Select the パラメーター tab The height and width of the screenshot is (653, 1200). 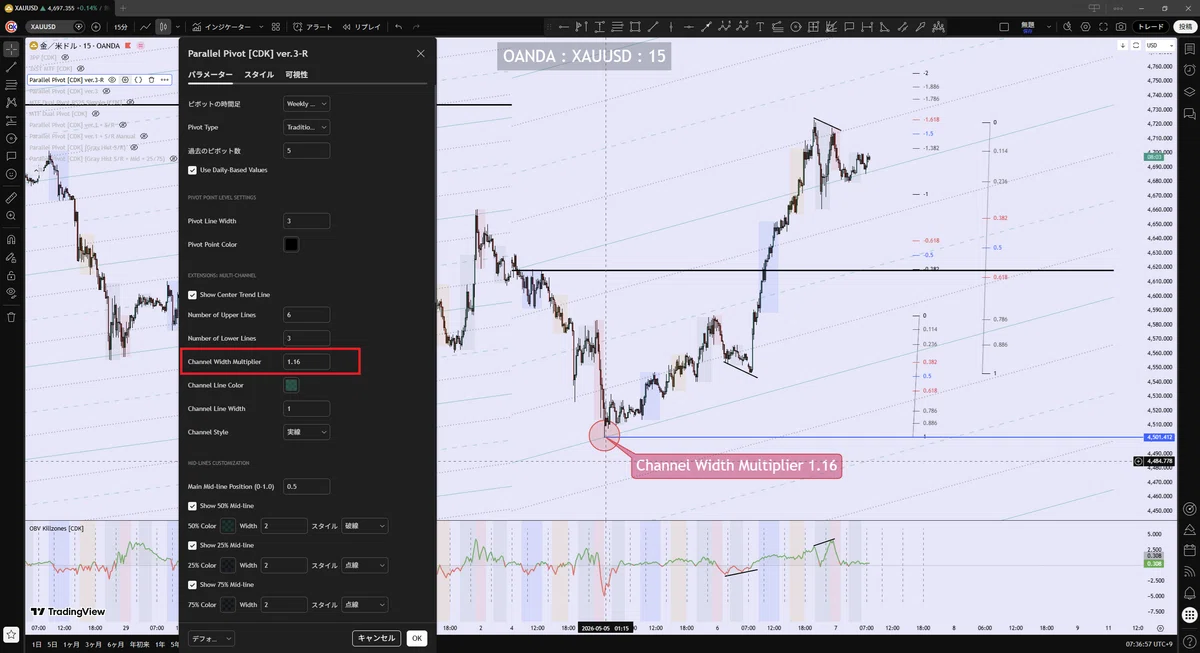(210, 74)
